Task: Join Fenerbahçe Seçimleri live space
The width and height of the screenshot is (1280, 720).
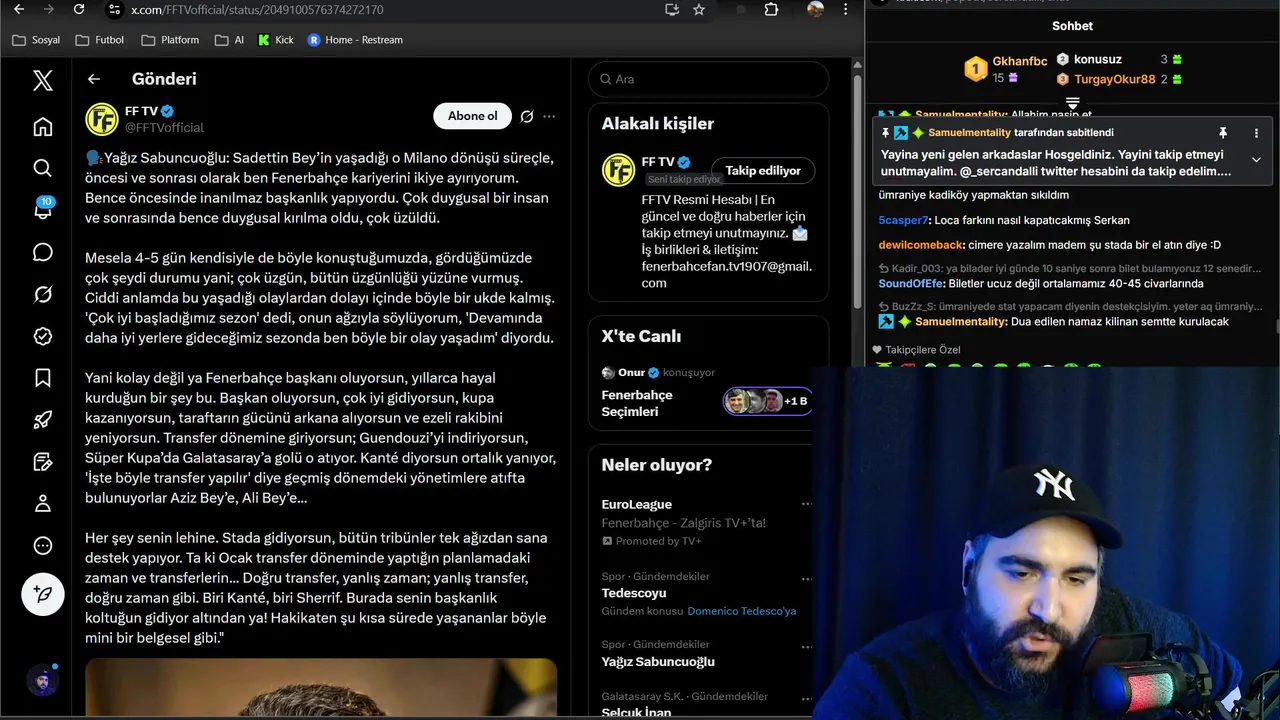Action: tap(637, 403)
